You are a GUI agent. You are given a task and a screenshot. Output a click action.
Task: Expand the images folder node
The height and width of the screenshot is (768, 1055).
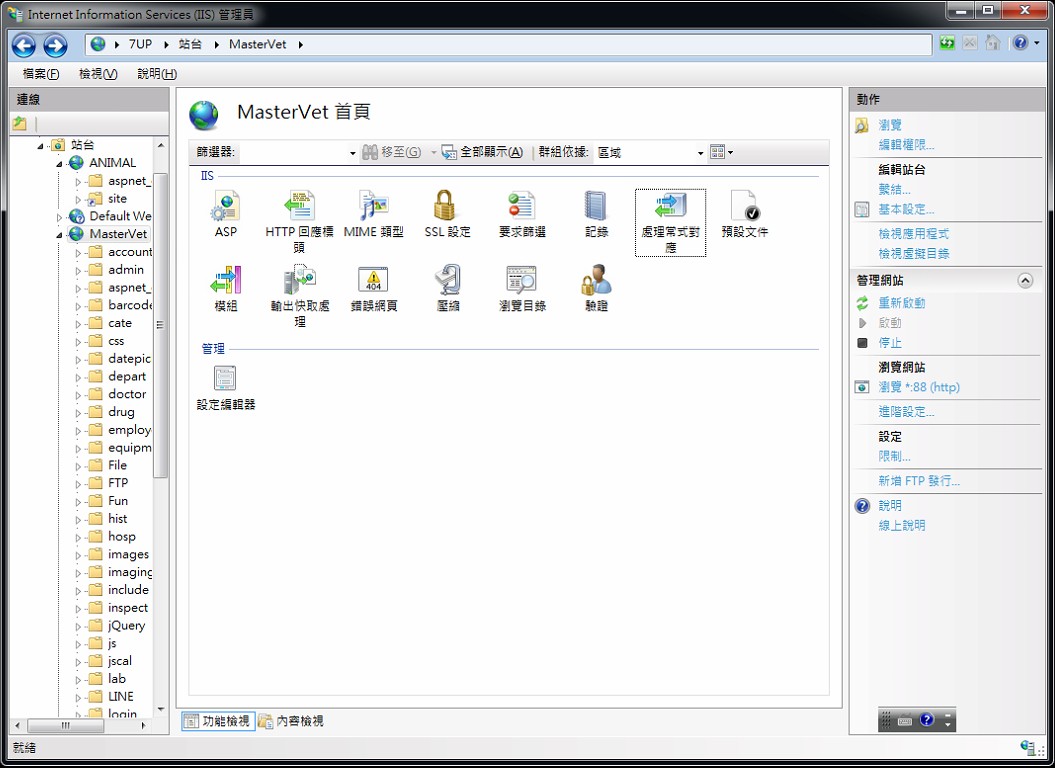click(x=78, y=555)
